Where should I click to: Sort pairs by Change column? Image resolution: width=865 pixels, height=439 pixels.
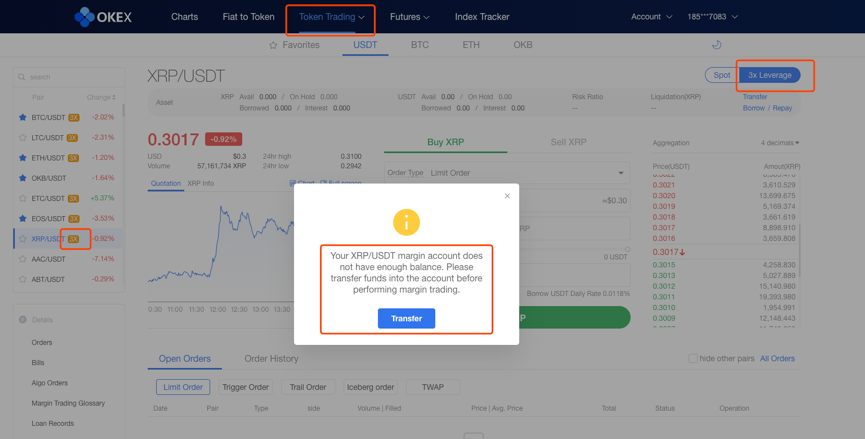(x=101, y=98)
